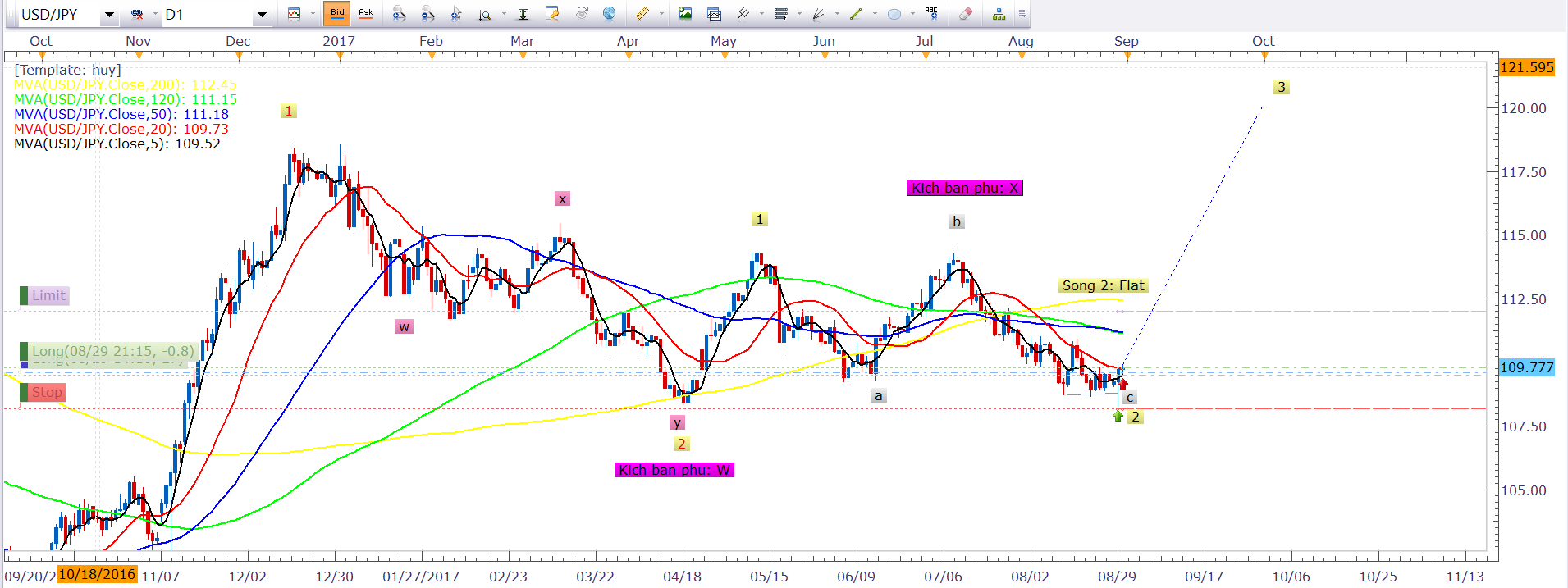
Task: Click the zoom in magnifier icon
Action: point(399,14)
